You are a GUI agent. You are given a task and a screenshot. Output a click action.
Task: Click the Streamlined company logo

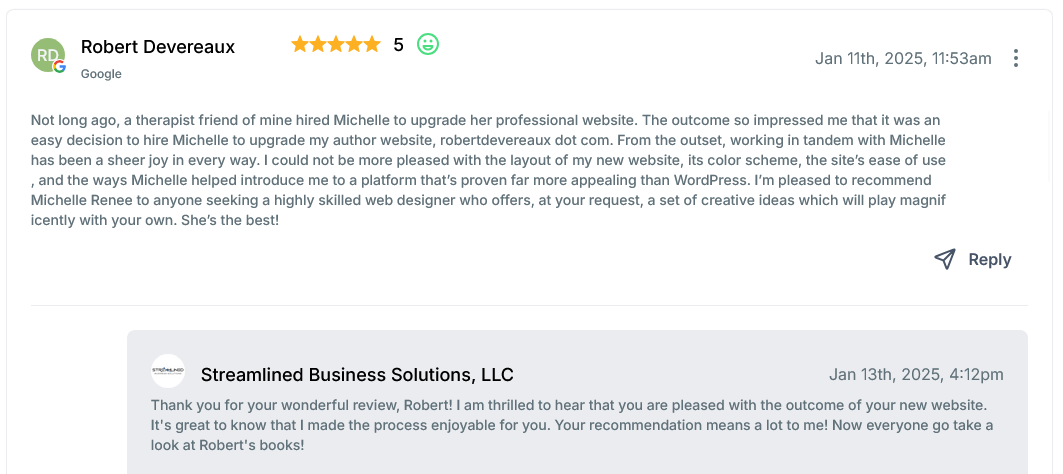pyautogui.click(x=168, y=371)
